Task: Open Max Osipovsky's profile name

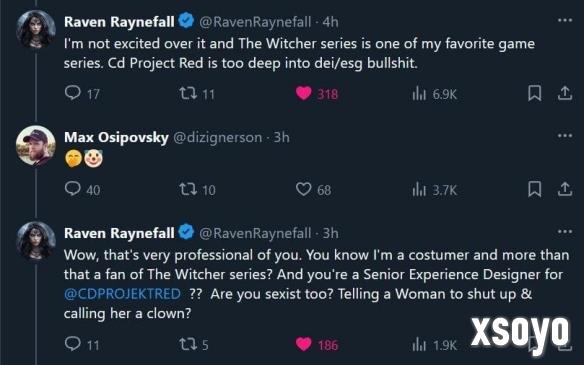Action: point(116,137)
